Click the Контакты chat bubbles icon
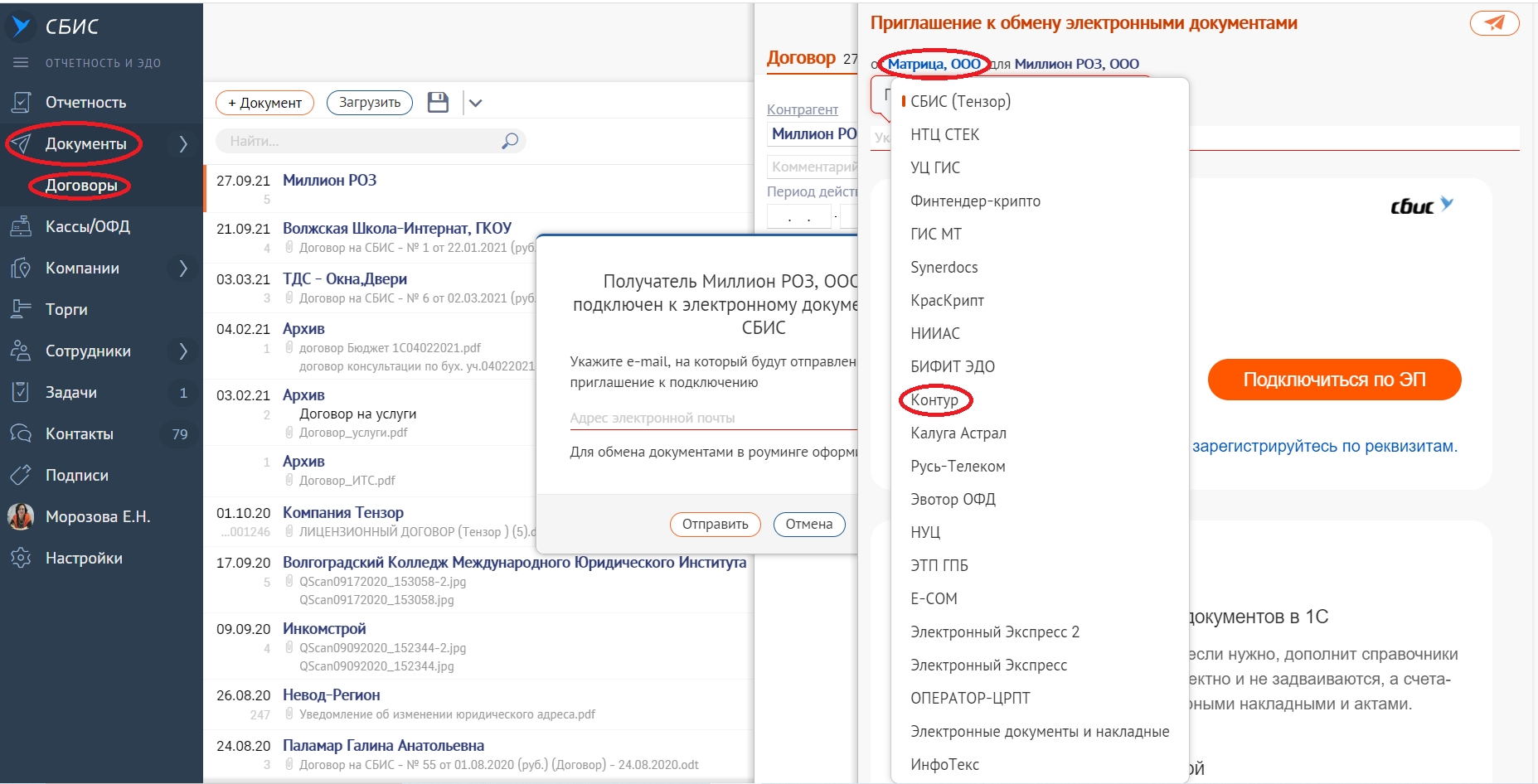The height and width of the screenshot is (784, 1538). (x=21, y=433)
